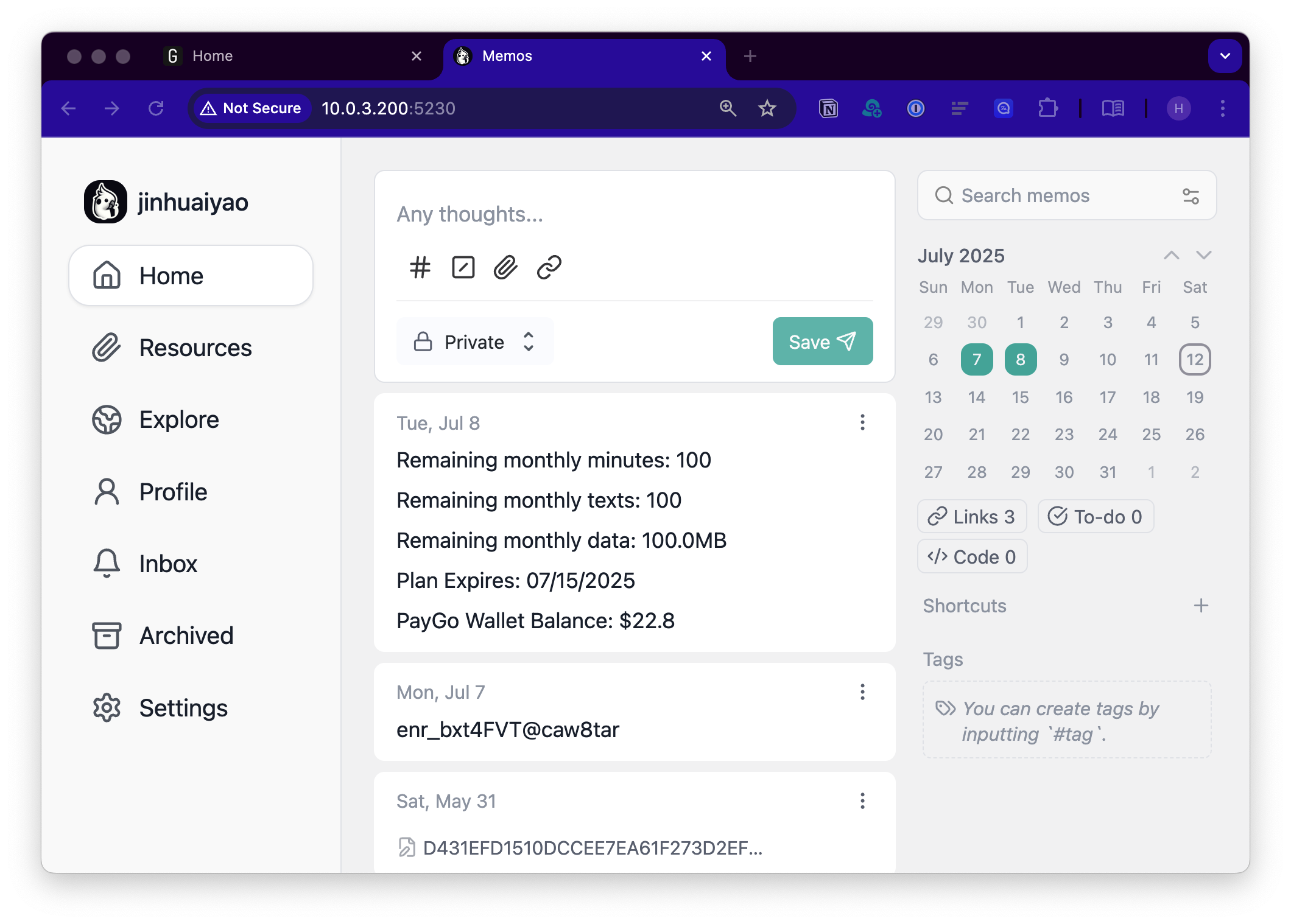This screenshot has width=1291, height=924.
Task: Open the D431EFD1510DCCEE7EA61F273D2EF attachment
Action: 592,848
